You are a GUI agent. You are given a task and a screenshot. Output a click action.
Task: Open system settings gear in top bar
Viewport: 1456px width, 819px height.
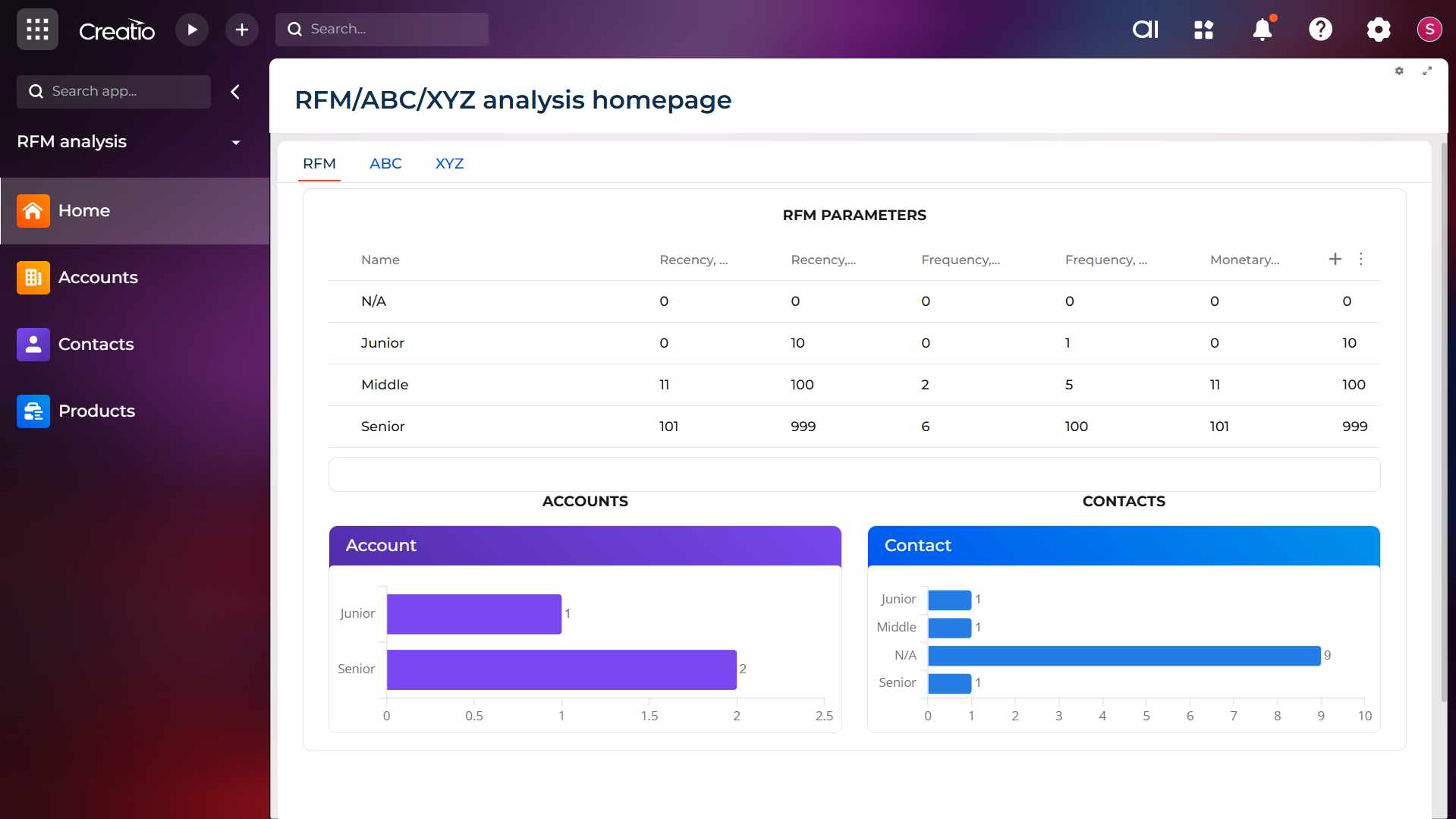click(x=1378, y=30)
